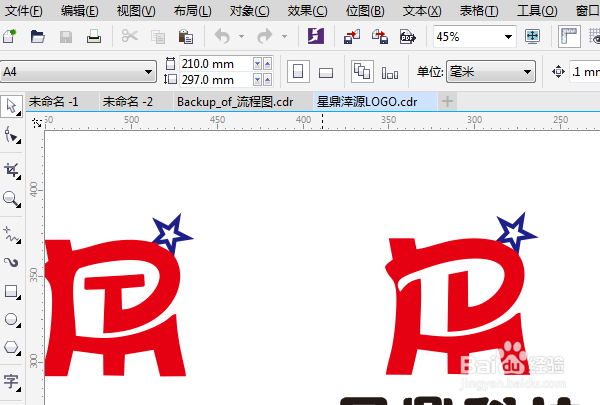This screenshot has height=405, width=600.
Task: Decrease page width with down spinner
Action: pyautogui.click(x=258, y=64)
